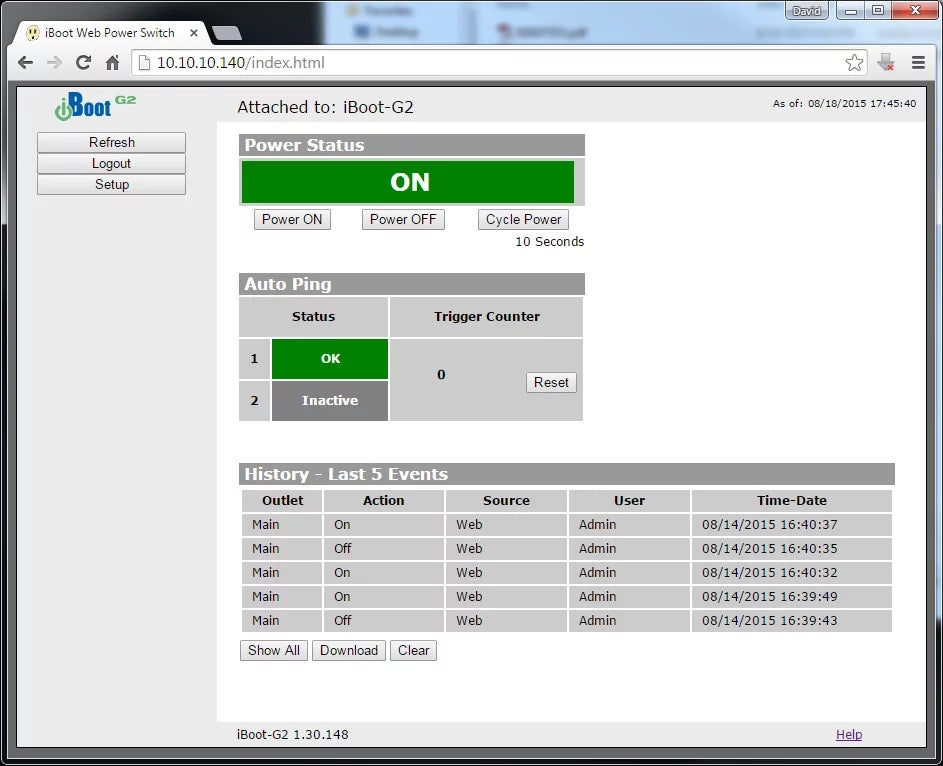Click the history timestamp 08/14/2015 16:40:35
Image resolution: width=943 pixels, height=766 pixels.
tap(769, 549)
